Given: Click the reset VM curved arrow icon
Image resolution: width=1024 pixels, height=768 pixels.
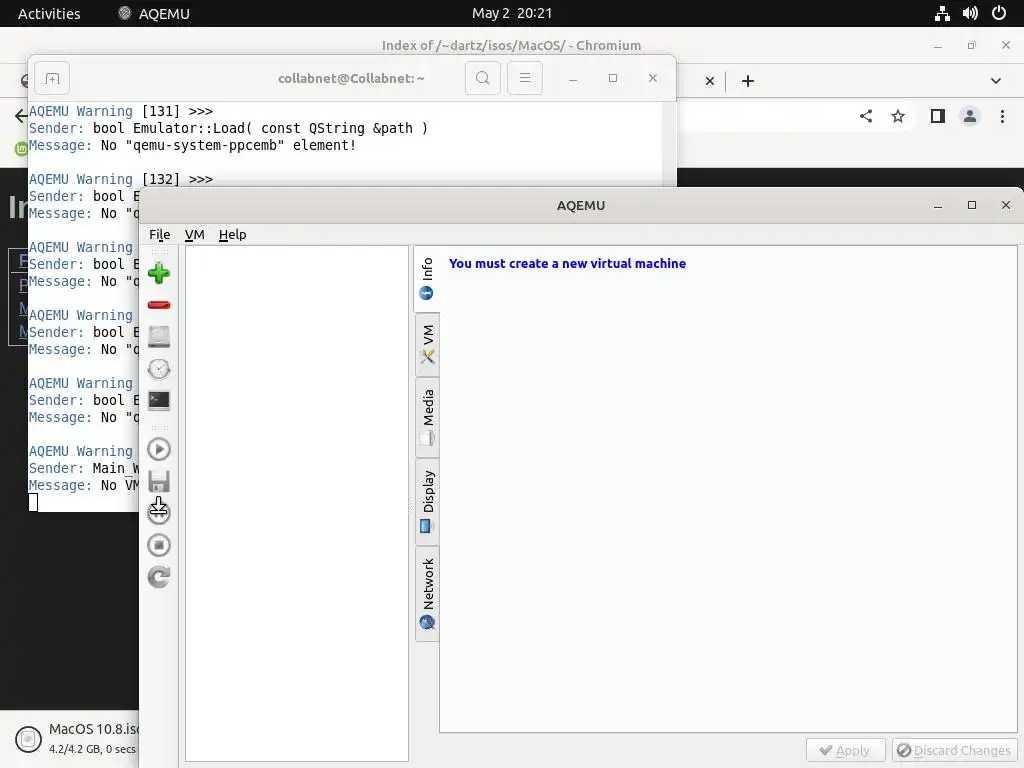Looking at the screenshot, I should coord(159,577).
